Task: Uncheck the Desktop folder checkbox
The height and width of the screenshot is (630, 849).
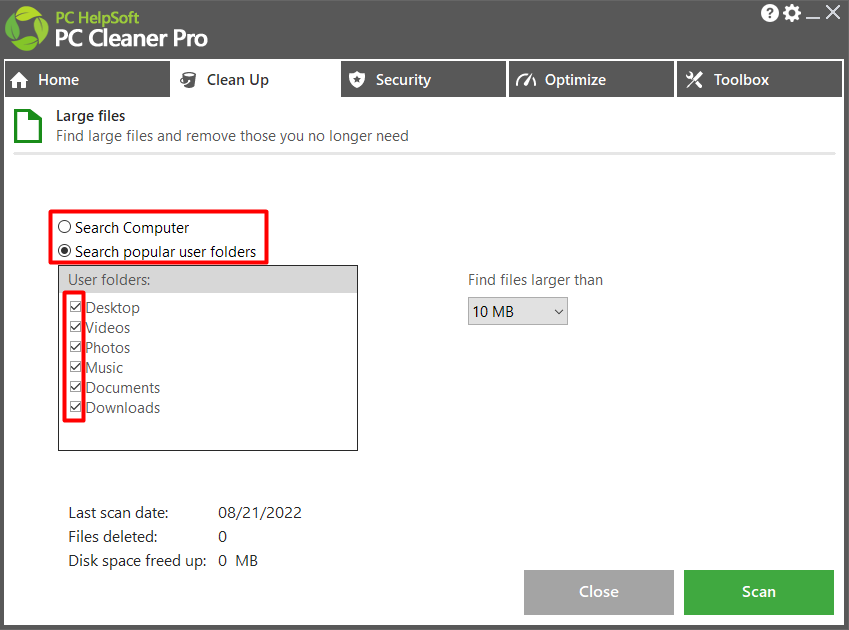Action: [75, 307]
